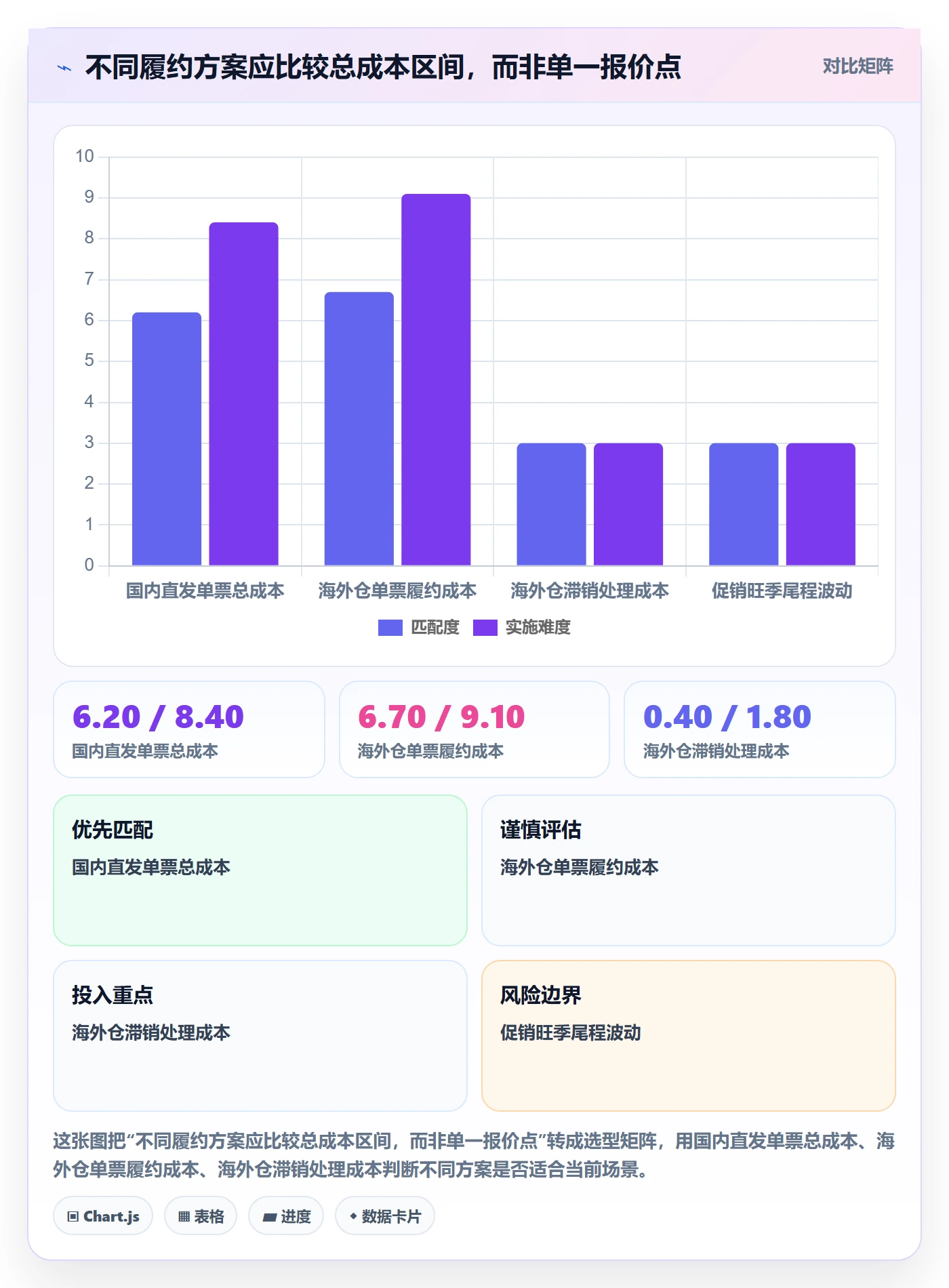Click the 进度 tag chip
The width and height of the screenshot is (949, 1288).
click(x=286, y=1216)
